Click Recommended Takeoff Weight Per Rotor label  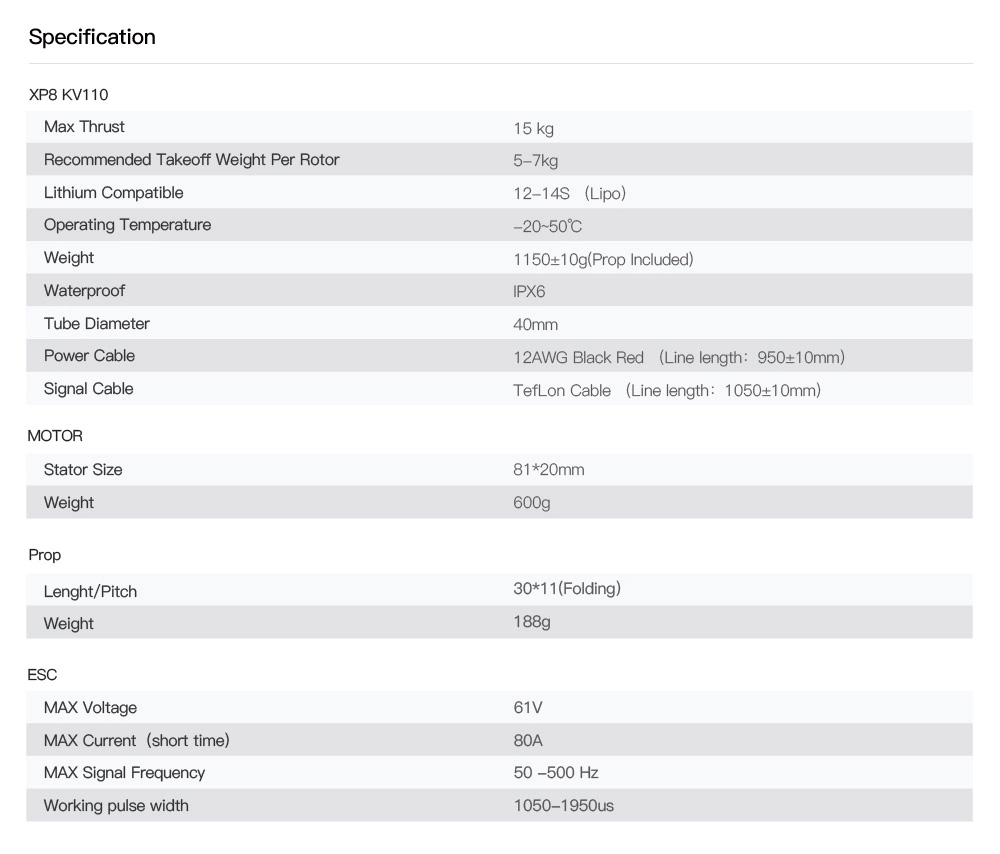[x=191, y=160]
